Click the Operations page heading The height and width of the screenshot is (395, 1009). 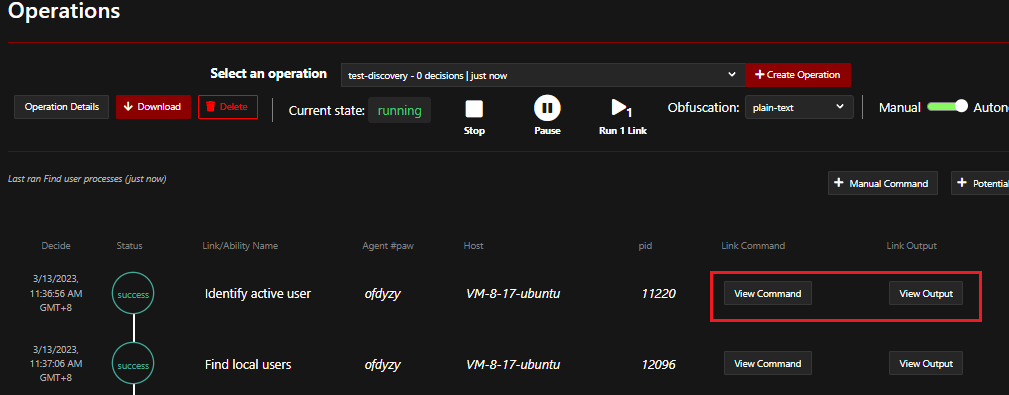64,10
